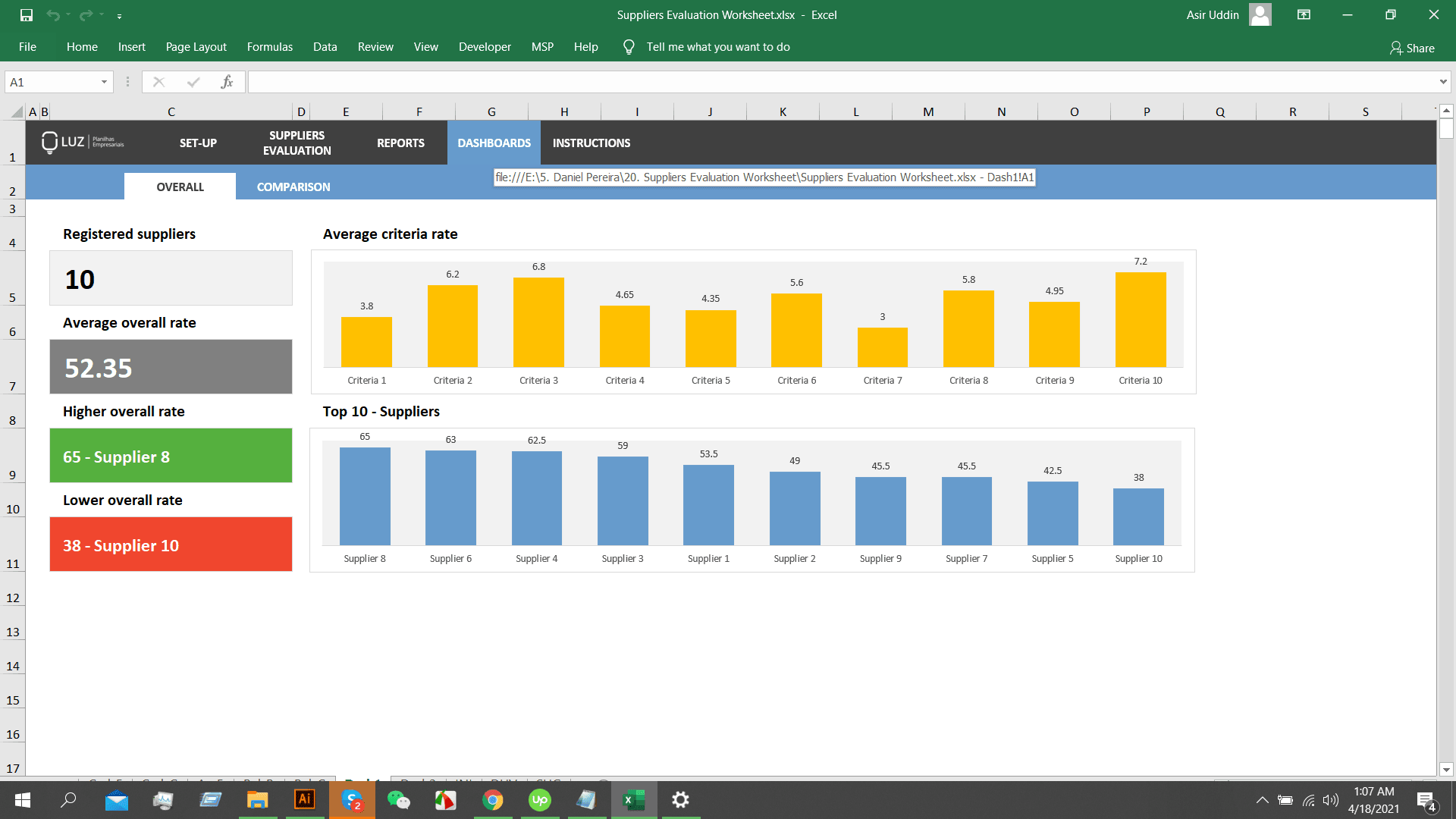Open Excel from the taskbar
The width and height of the screenshot is (1456, 819).
pos(634,800)
